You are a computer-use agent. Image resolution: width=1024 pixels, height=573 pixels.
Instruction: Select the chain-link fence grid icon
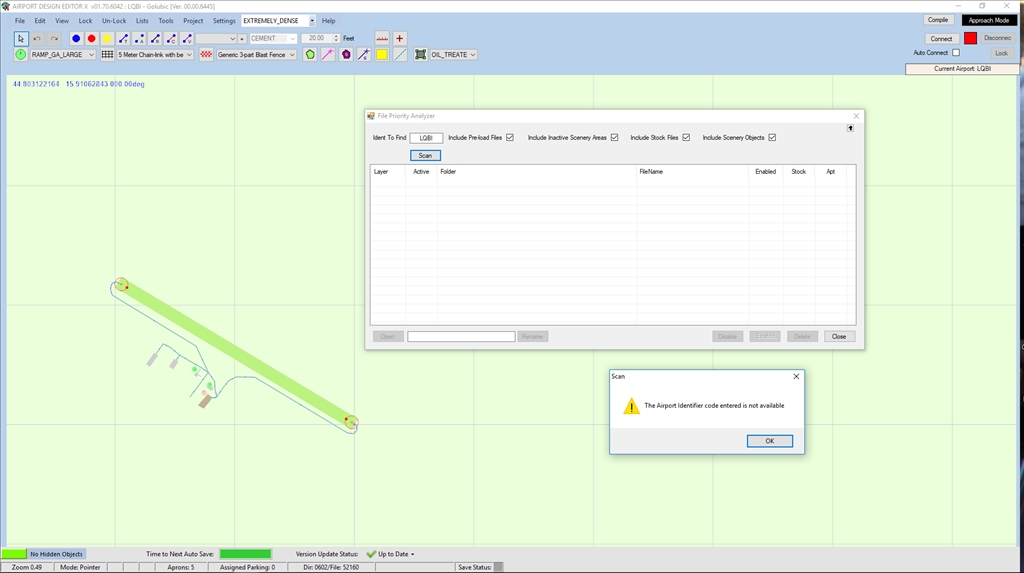[108, 55]
